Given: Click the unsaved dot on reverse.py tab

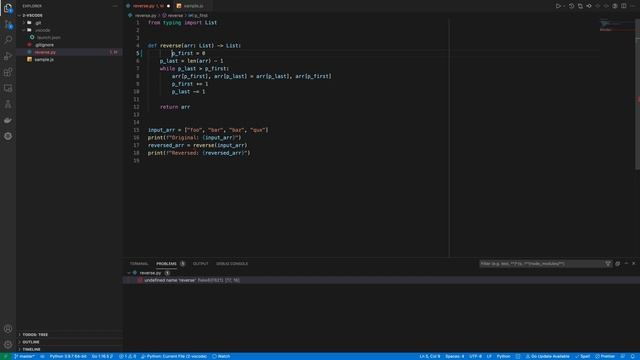Looking at the screenshot, I should [x=168, y=6].
